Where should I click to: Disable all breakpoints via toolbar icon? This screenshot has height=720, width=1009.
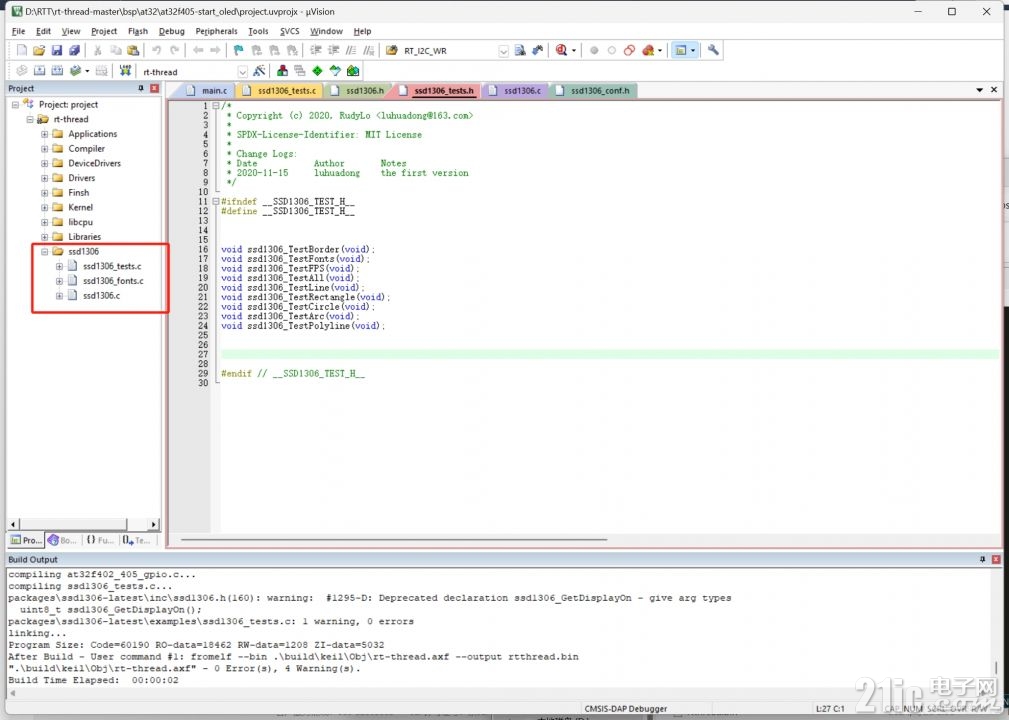pos(629,50)
